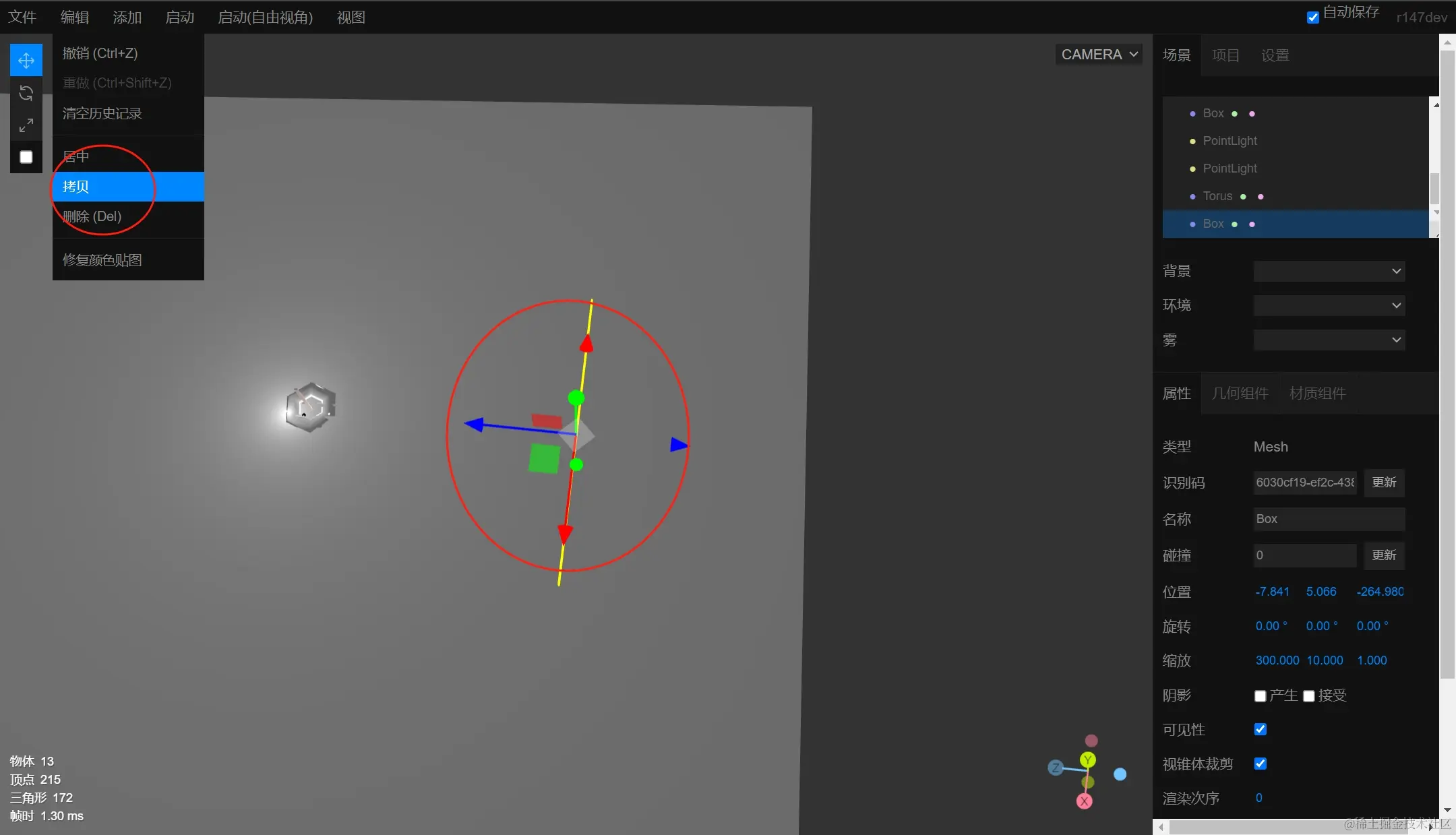The image size is (1456, 835).
Task: Expand the 雾 fog dropdown
Action: click(1329, 340)
